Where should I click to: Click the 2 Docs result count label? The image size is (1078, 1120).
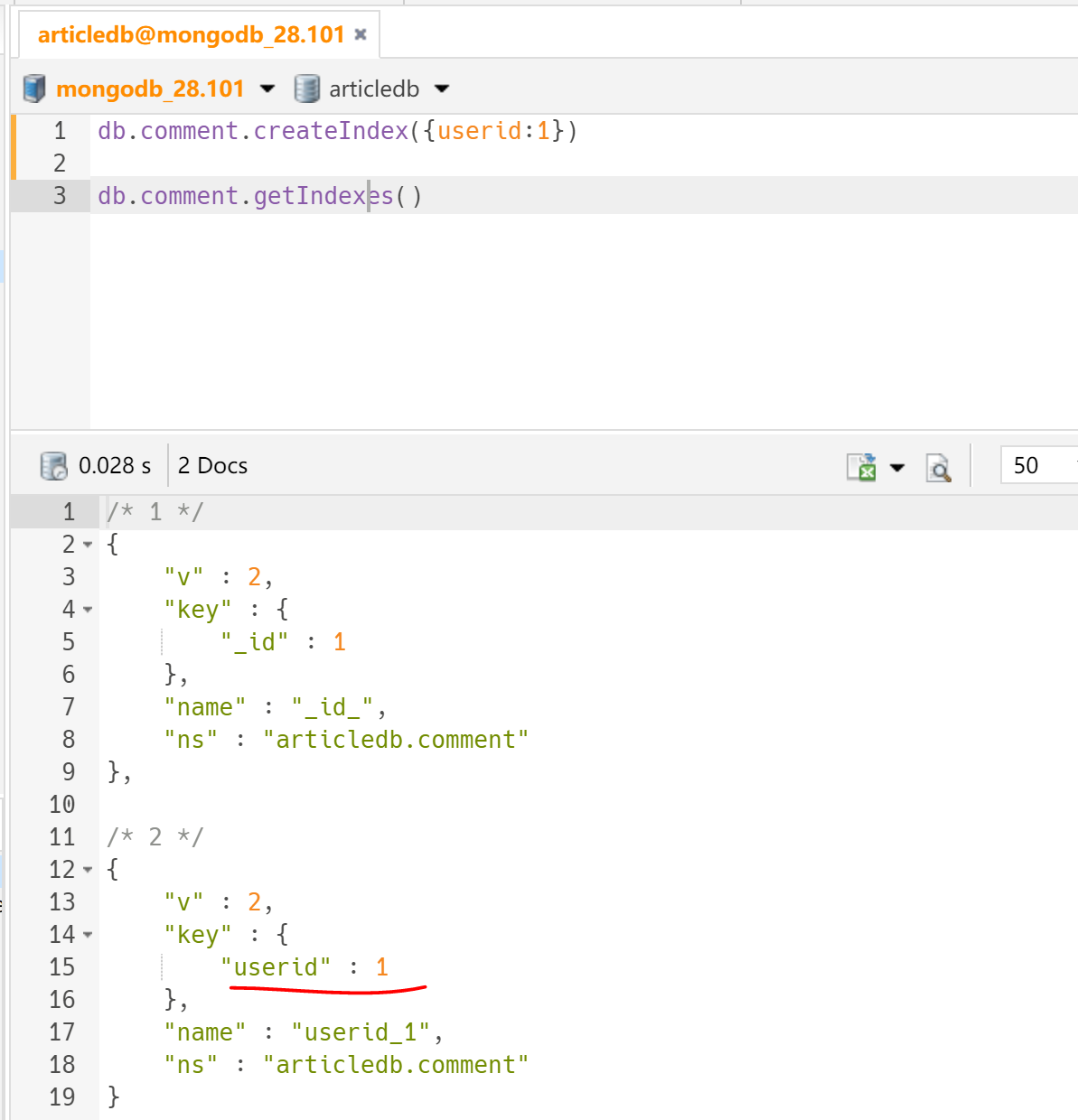[x=212, y=466]
